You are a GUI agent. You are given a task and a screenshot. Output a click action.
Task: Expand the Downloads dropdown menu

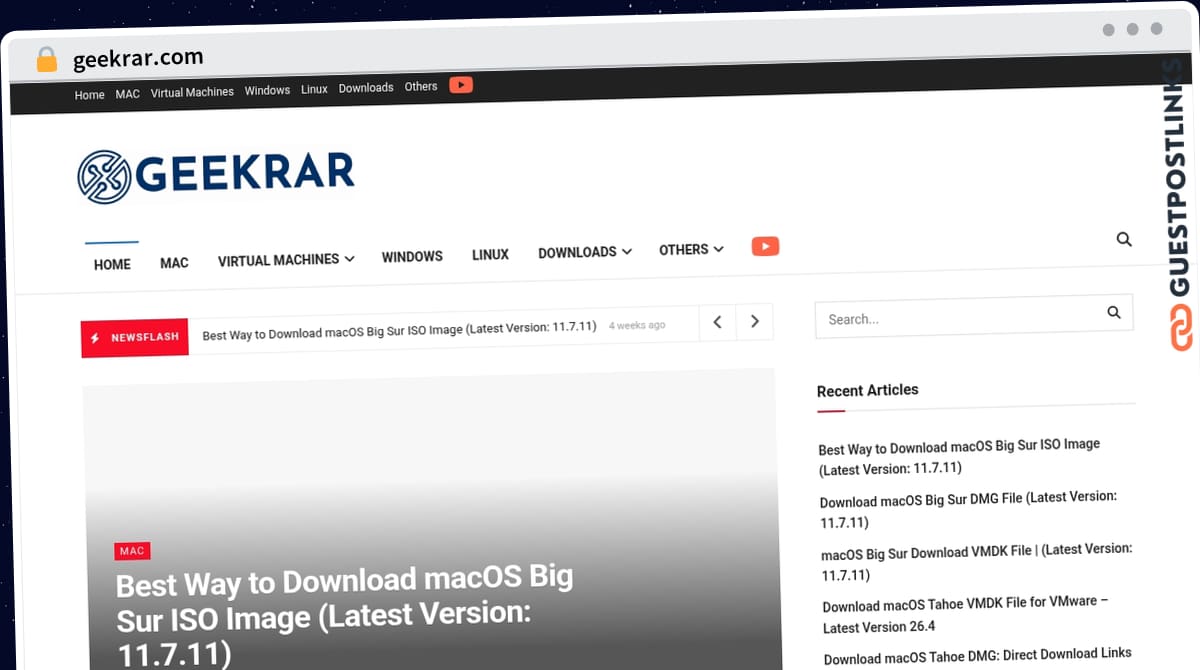(585, 252)
